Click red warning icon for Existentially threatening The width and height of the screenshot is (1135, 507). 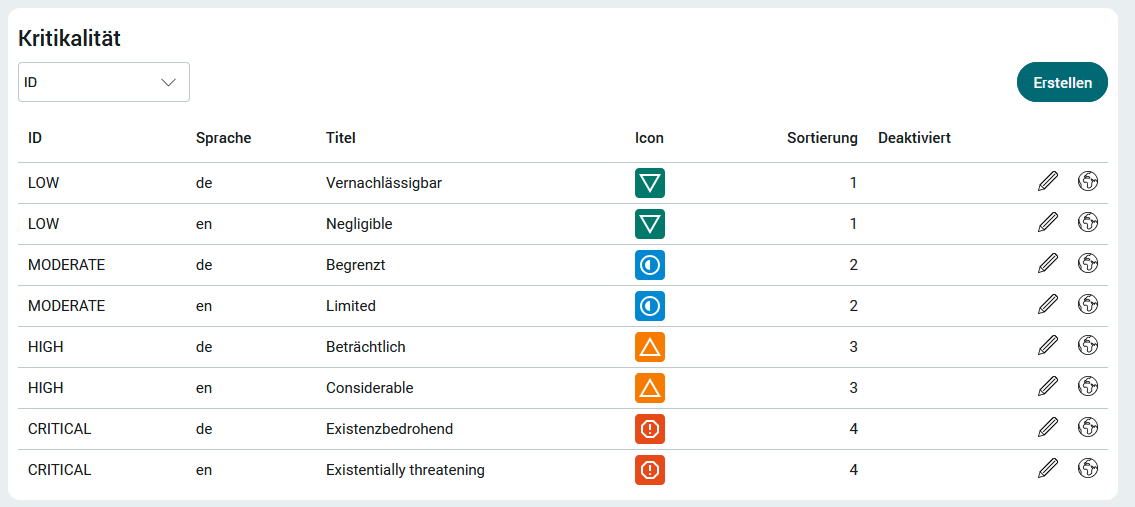point(650,470)
